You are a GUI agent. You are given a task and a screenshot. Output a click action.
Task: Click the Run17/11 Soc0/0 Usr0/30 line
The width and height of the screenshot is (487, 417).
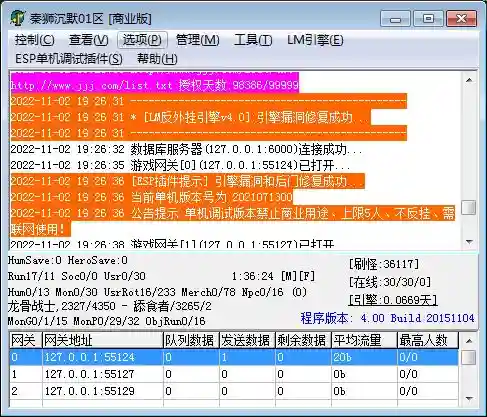click(77, 276)
